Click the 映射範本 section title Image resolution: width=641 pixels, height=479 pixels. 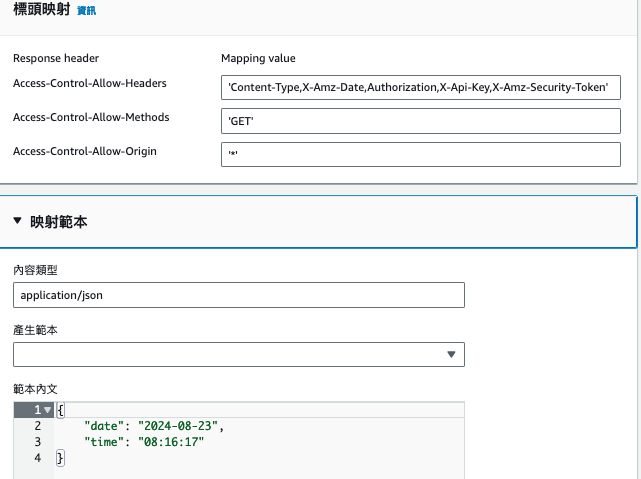point(59,222)
